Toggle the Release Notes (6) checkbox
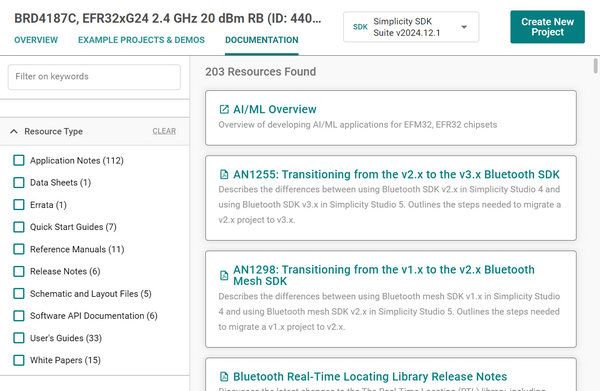 coord(19,271)
